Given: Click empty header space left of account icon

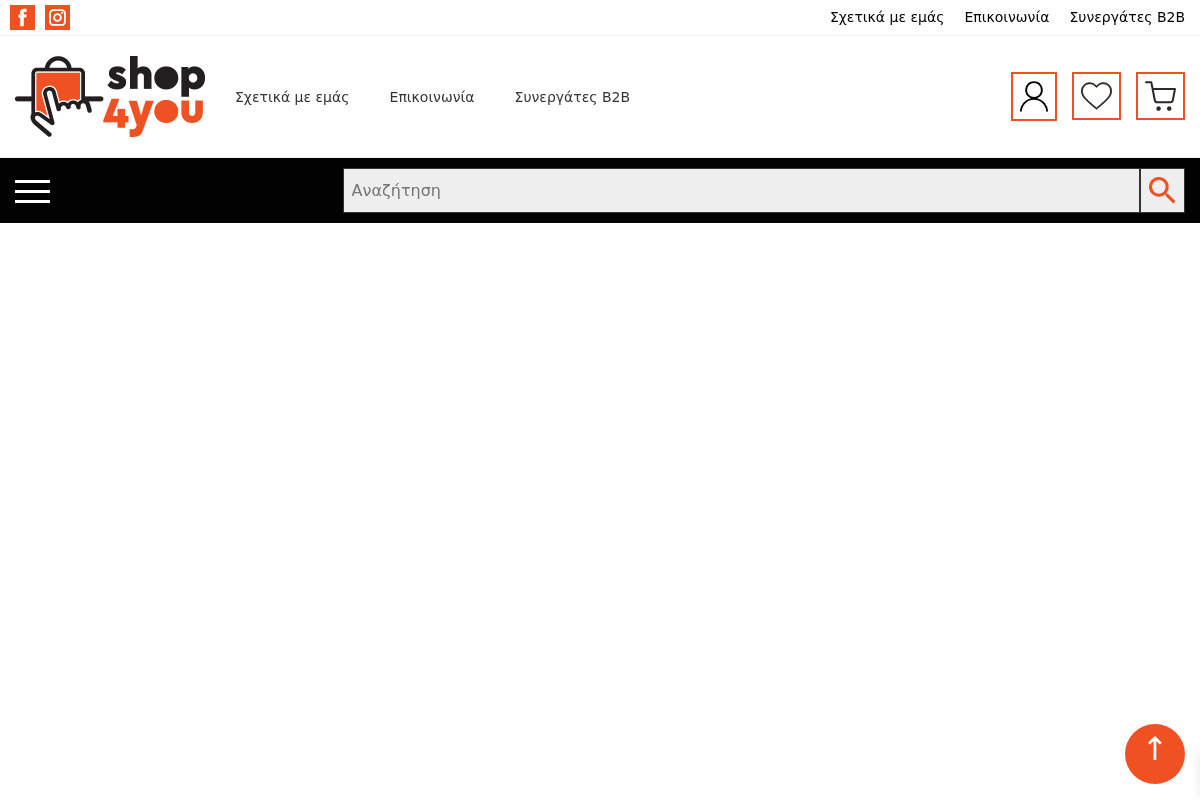Looking at the screenshot, I should click(x=820, y=97).
